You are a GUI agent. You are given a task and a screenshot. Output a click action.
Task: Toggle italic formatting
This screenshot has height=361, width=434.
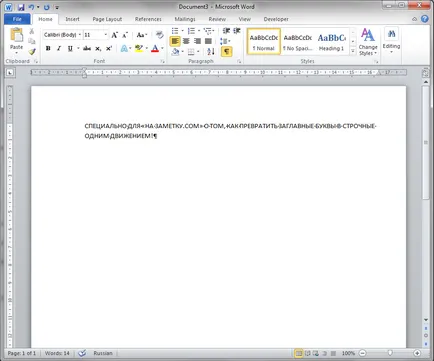click(x=59, y=49)
